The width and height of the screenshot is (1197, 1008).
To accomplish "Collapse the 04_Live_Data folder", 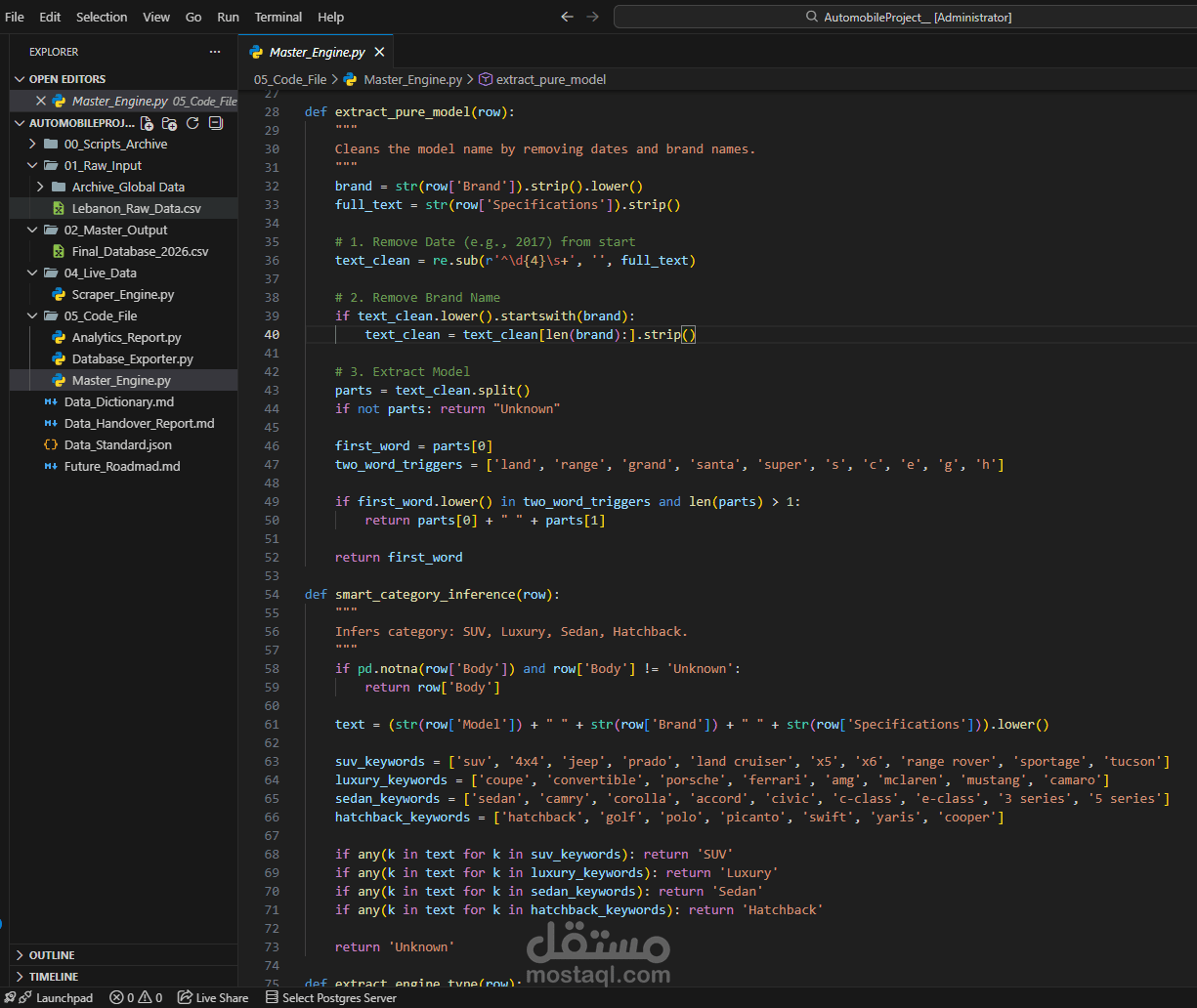I will [33, 273].
